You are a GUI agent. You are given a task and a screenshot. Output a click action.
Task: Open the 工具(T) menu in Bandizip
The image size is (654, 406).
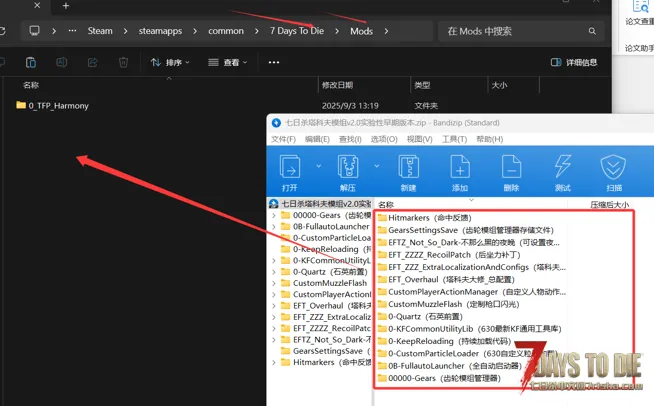coord(454,139)
